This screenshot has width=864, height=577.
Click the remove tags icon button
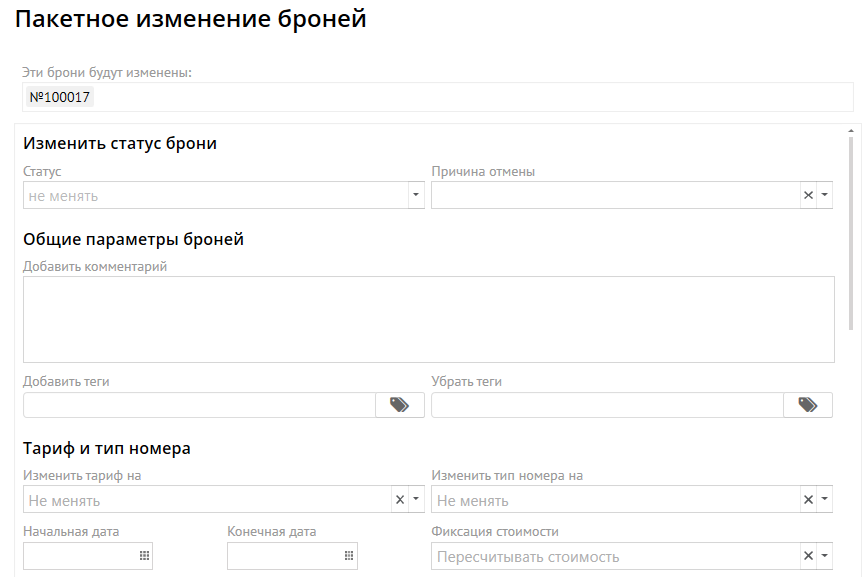coord(808,405)
